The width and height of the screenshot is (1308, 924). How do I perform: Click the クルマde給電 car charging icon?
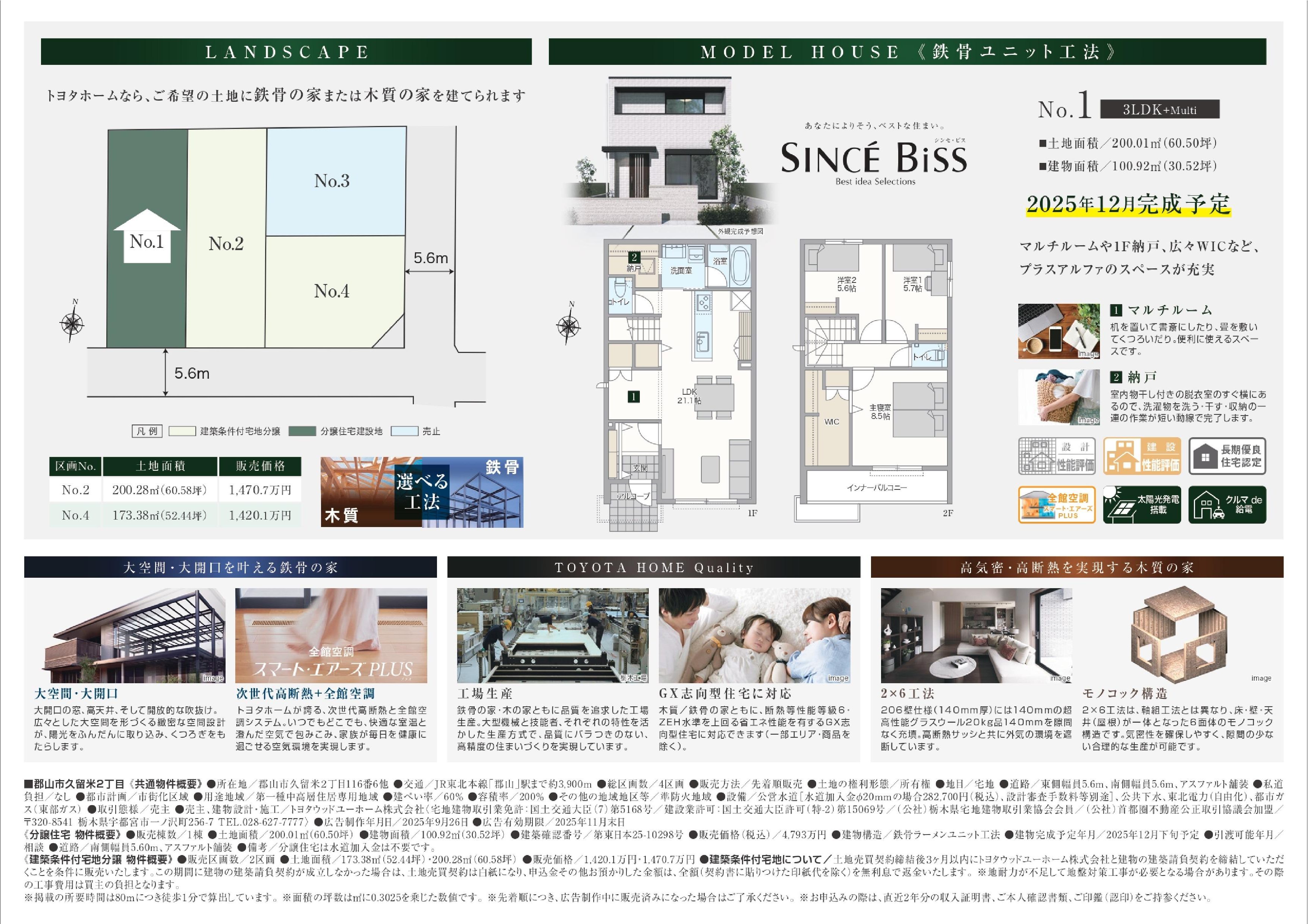pyautogui.click(x=1227, y=504)
